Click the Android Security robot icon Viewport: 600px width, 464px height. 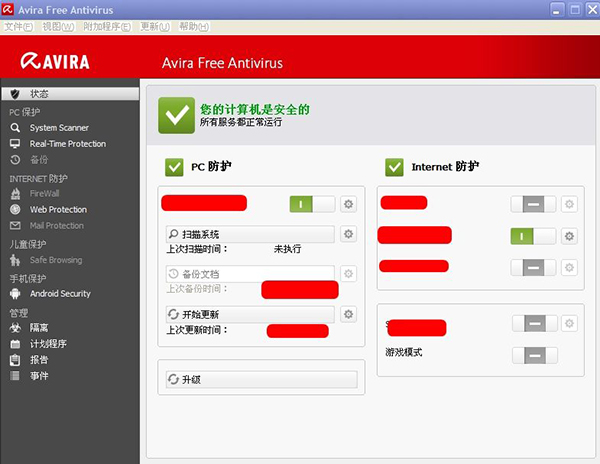15,293
